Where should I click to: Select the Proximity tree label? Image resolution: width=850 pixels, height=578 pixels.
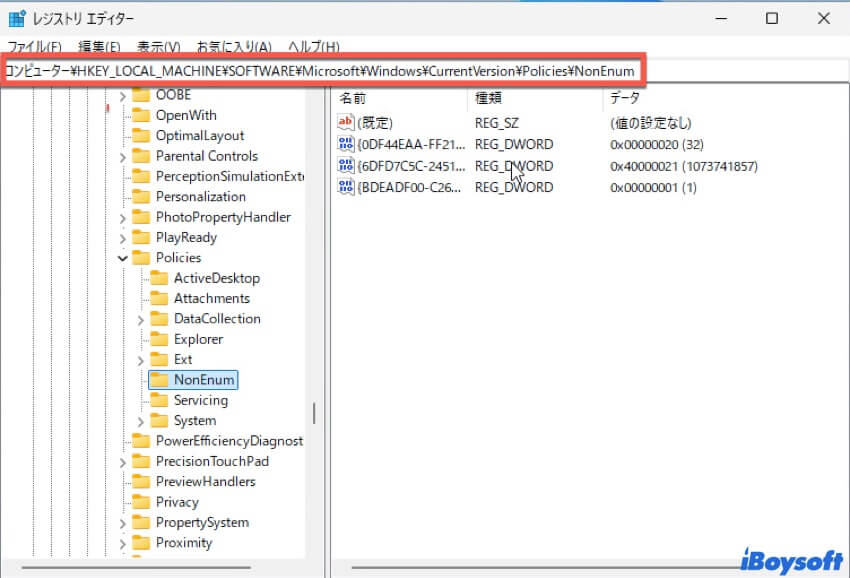click(184, 543)
